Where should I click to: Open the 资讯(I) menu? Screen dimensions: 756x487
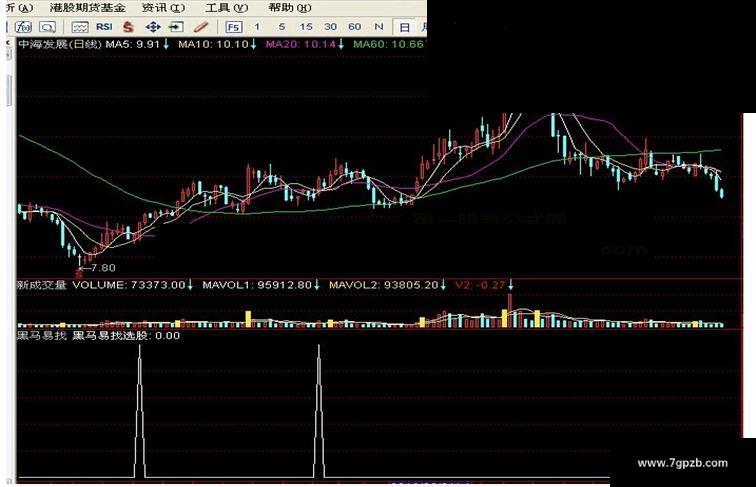pos(163,8)
